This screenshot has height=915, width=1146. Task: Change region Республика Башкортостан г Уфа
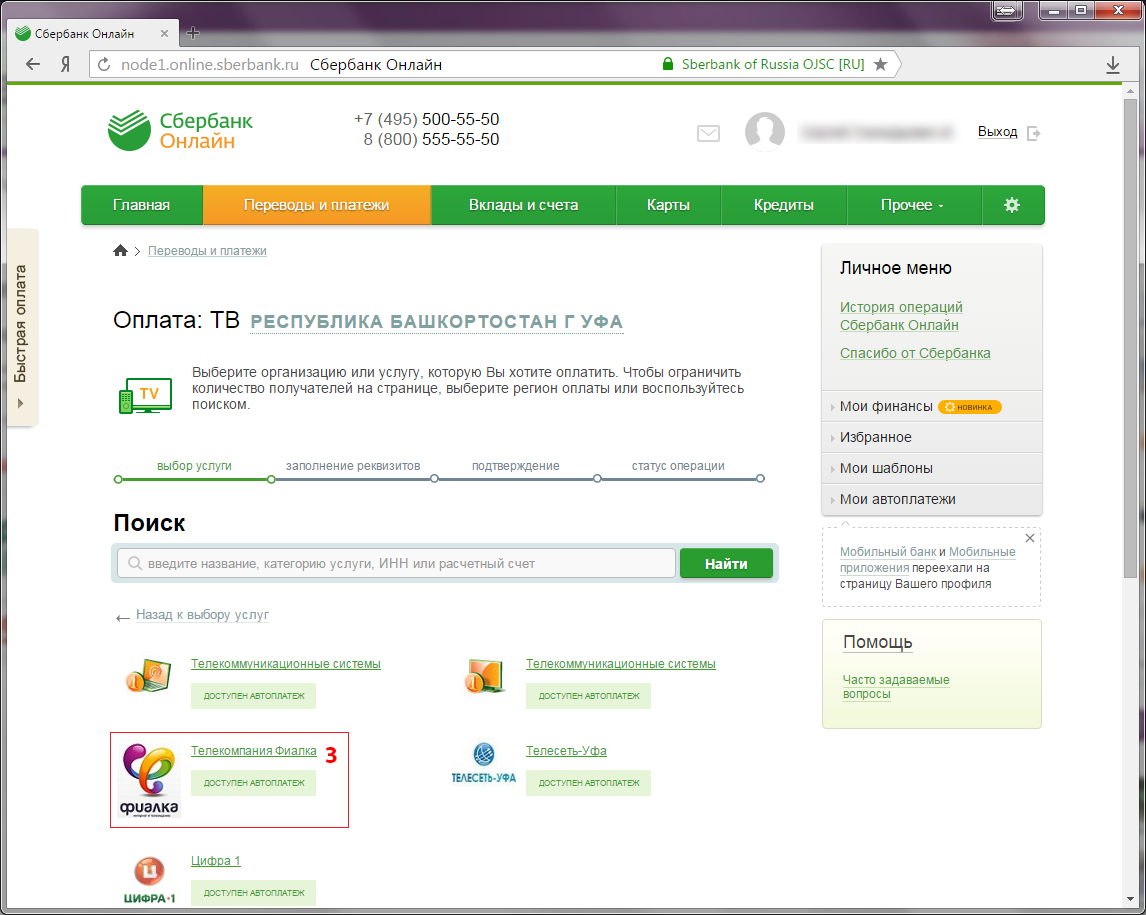coord(436,322)
